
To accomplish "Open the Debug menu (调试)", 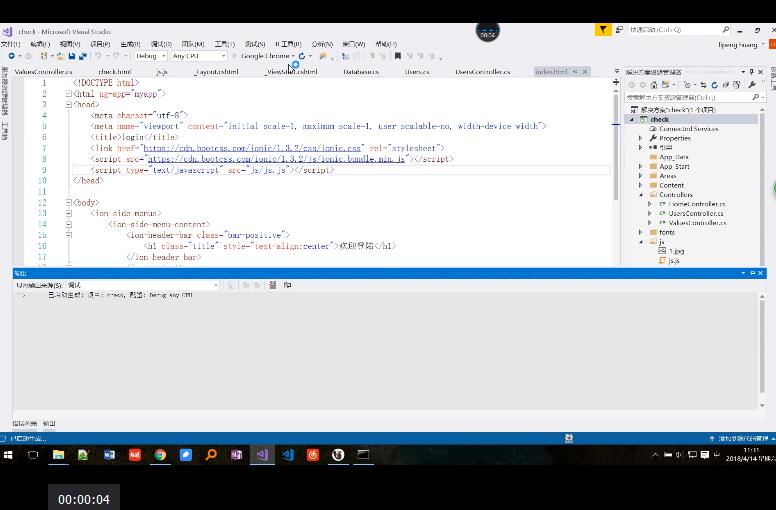I will click(x=161, y=44).
